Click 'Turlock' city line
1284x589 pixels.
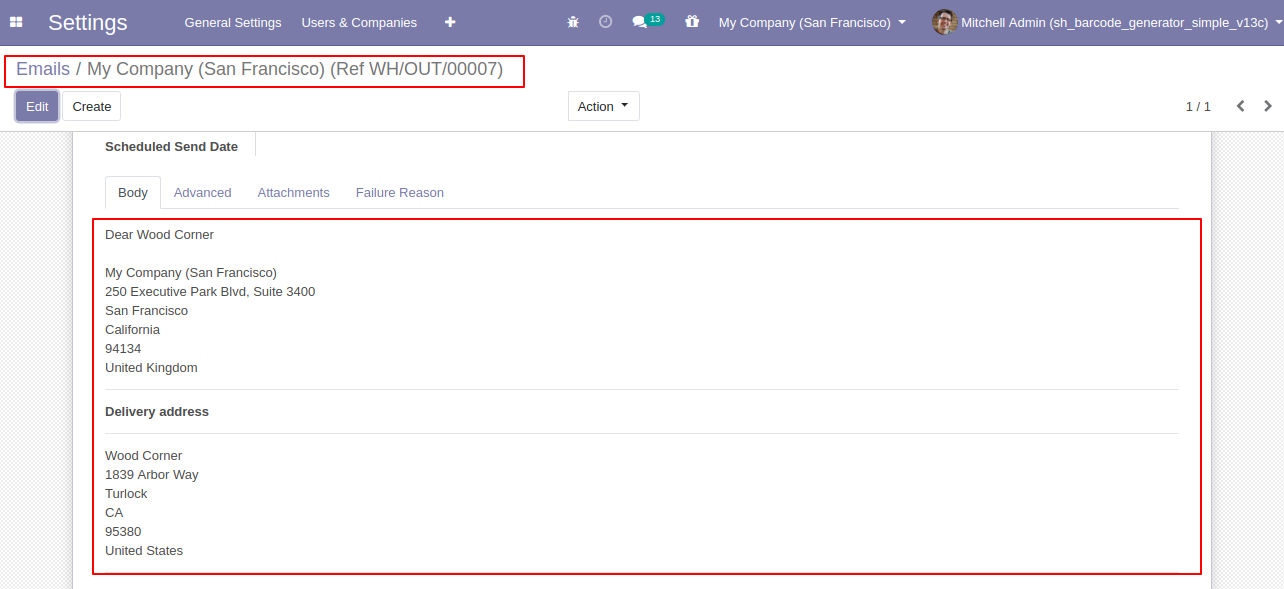click(x=126, y=493)
